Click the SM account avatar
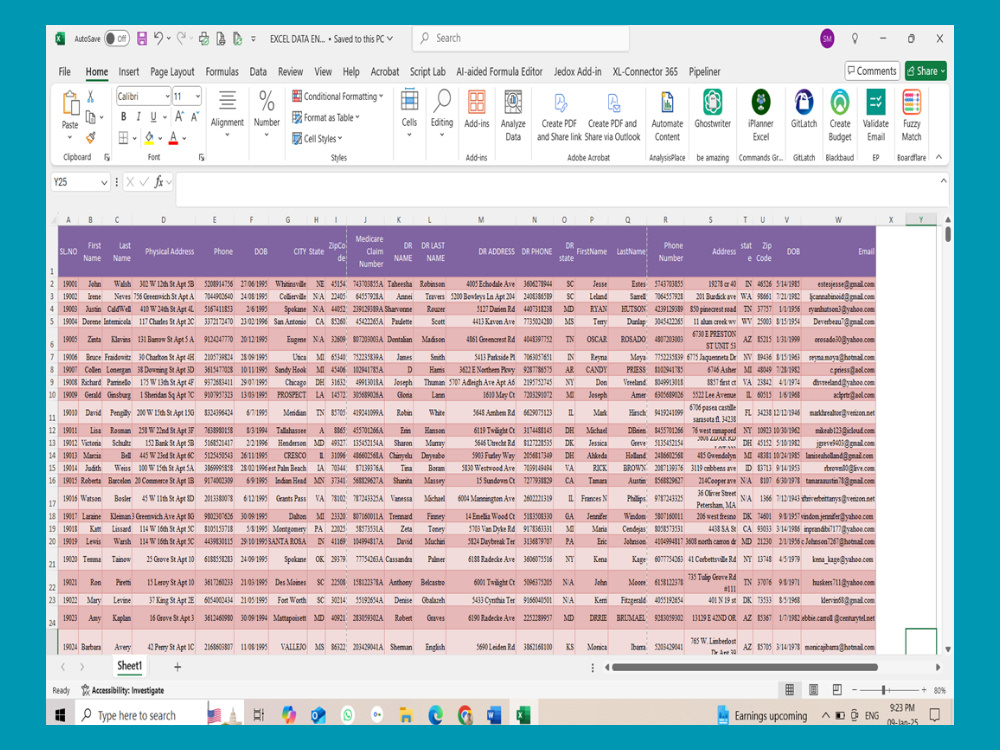This screenshot has height=750, width=1000. pyautogui.click(x=827, y=39)
